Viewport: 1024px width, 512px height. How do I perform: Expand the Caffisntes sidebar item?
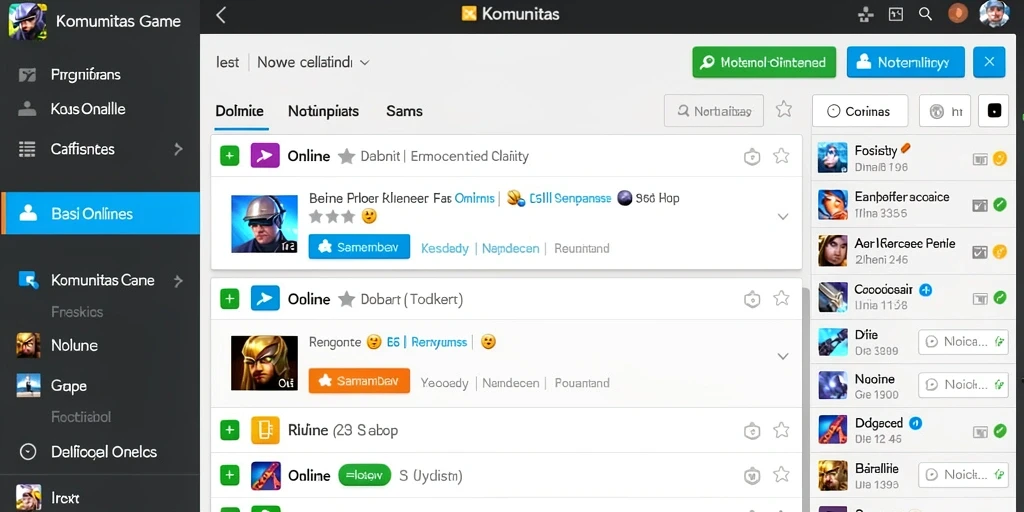[x=178, y=150]
